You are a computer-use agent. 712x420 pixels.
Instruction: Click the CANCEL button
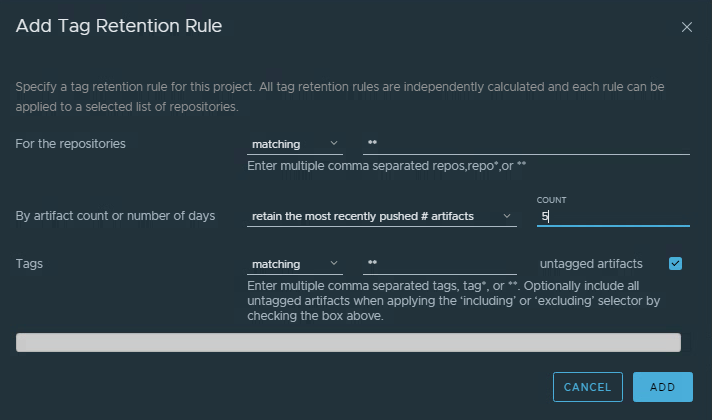pos(588,387)
